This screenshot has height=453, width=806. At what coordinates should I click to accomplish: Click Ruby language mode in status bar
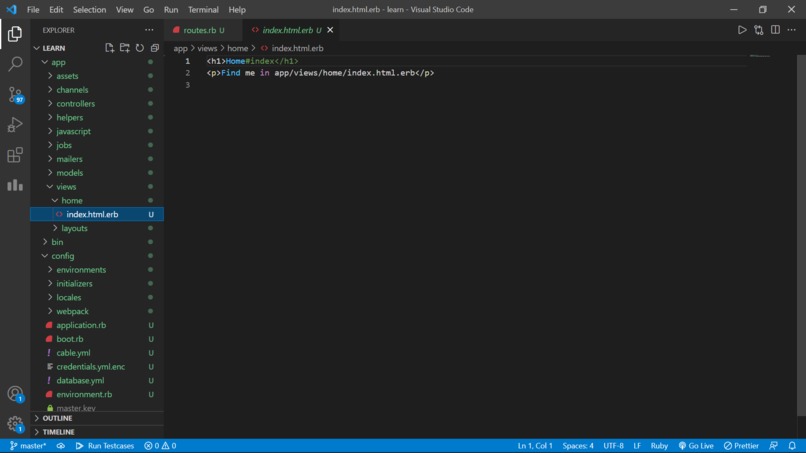659,446
